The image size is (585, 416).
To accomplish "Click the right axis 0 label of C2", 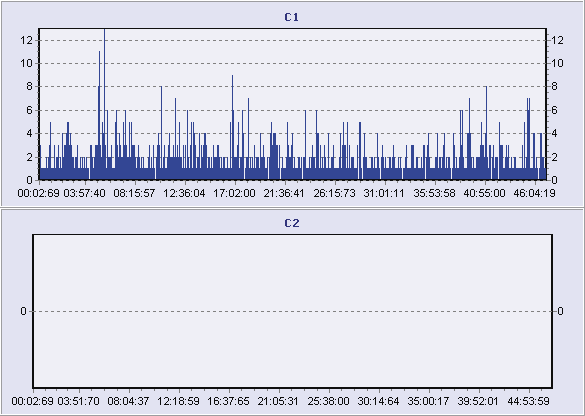I will pyautogui.click(x=560, y=311).
